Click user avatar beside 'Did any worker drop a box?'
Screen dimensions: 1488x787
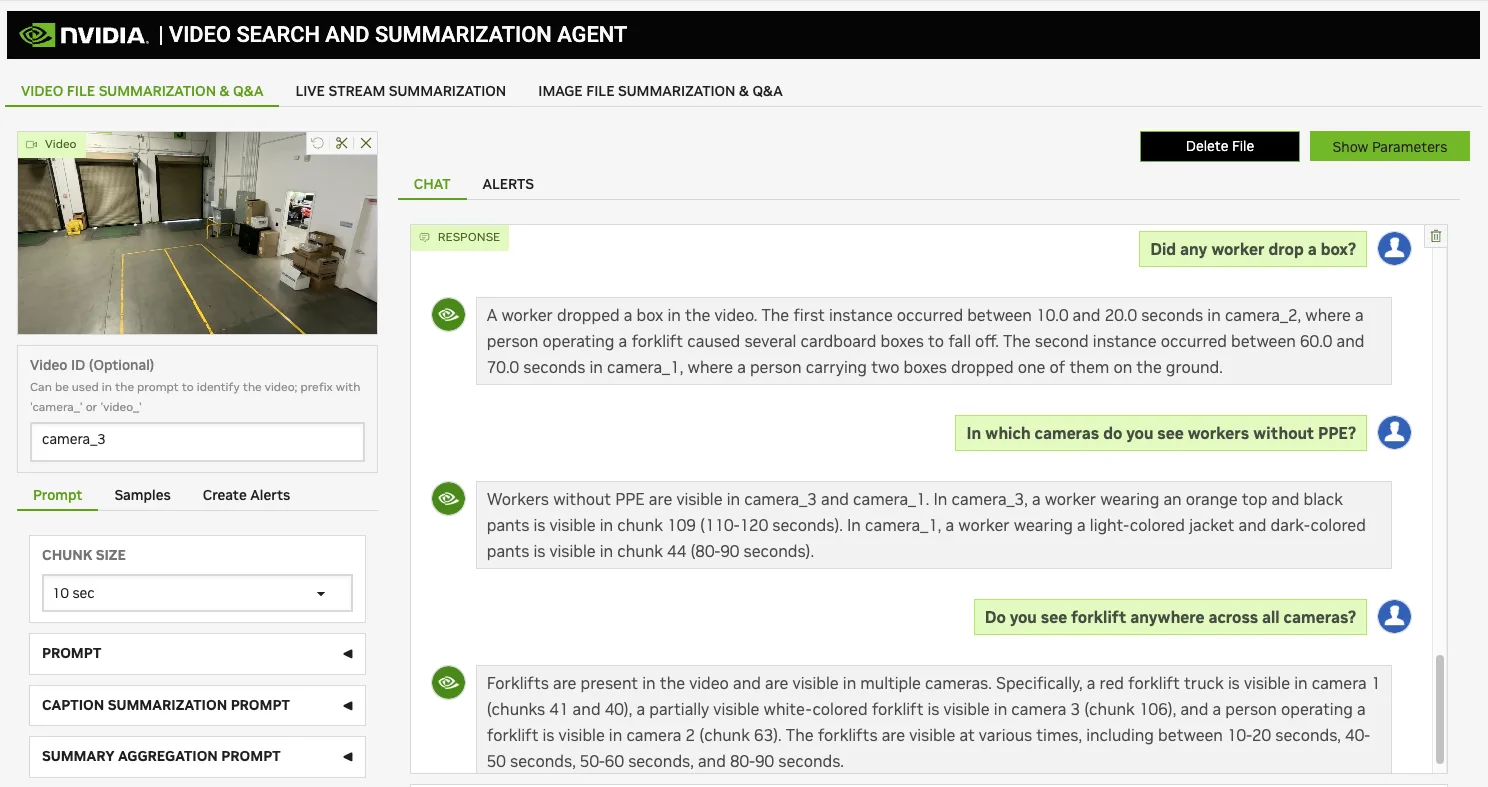tap(1394, 249)
